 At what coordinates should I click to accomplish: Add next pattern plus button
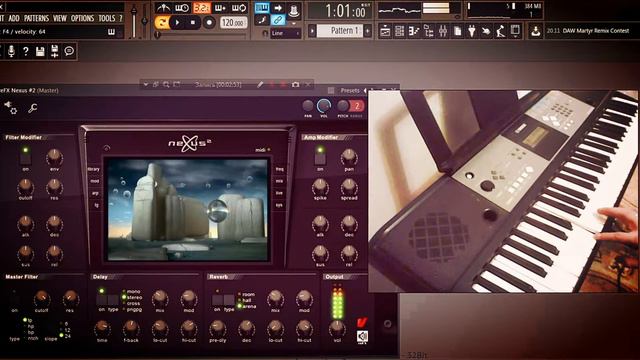click(x=367, y=31)
